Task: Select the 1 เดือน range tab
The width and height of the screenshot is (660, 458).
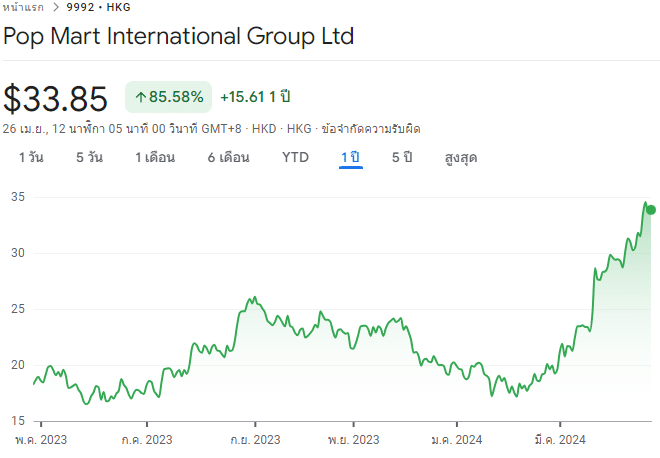Action: [x=155, y=157]
